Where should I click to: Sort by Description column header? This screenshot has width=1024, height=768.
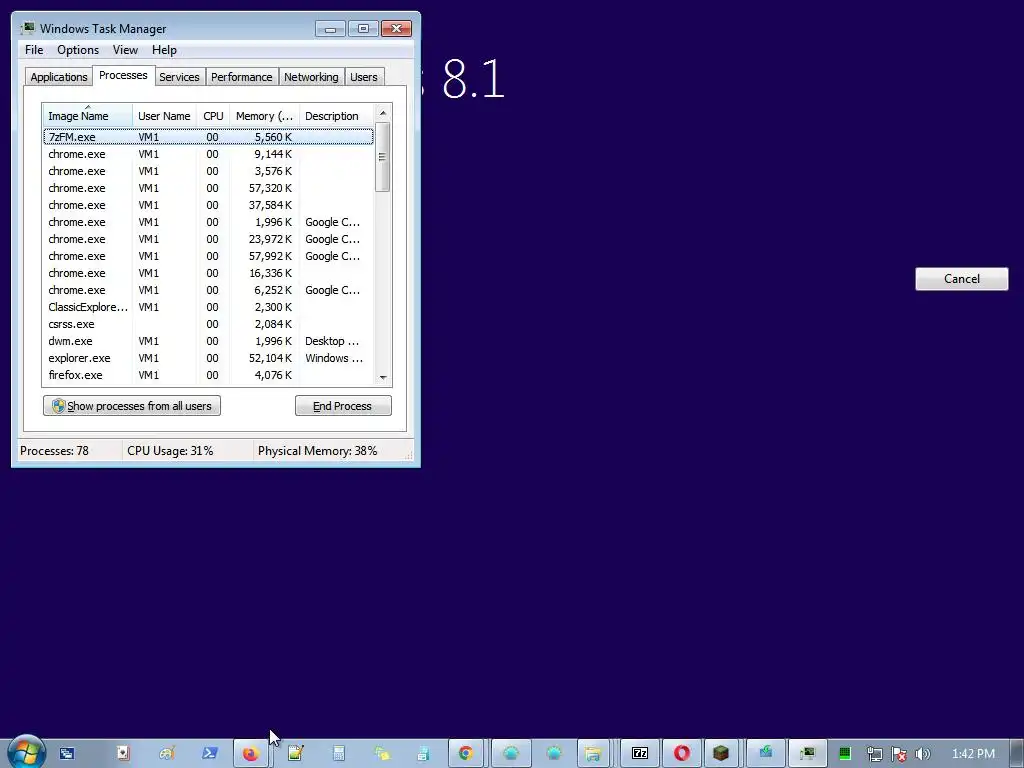pyautogui.click(x=336, y=116)
